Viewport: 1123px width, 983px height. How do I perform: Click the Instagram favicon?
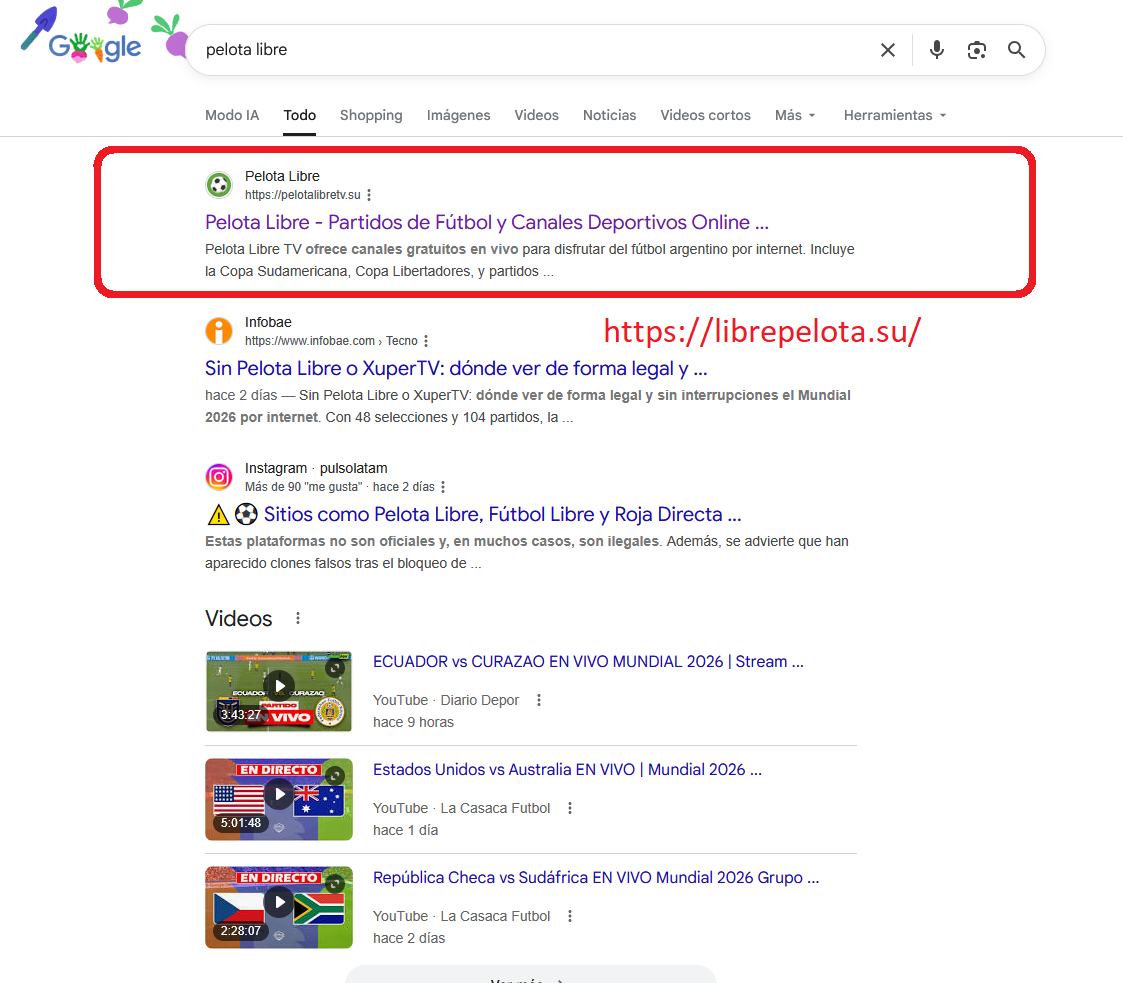pos(219,477)
